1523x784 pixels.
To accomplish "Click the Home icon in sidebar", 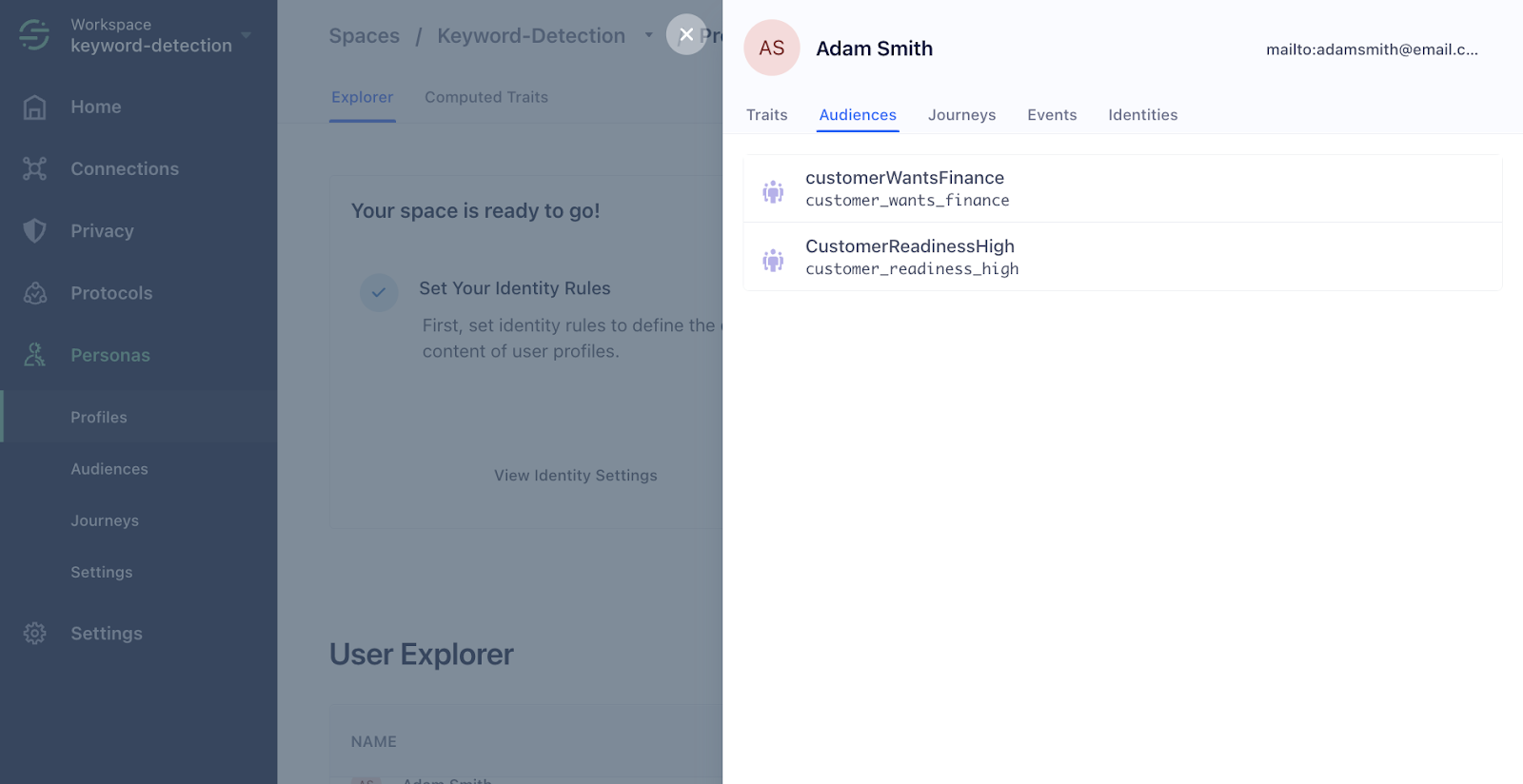I will point(34,108).
